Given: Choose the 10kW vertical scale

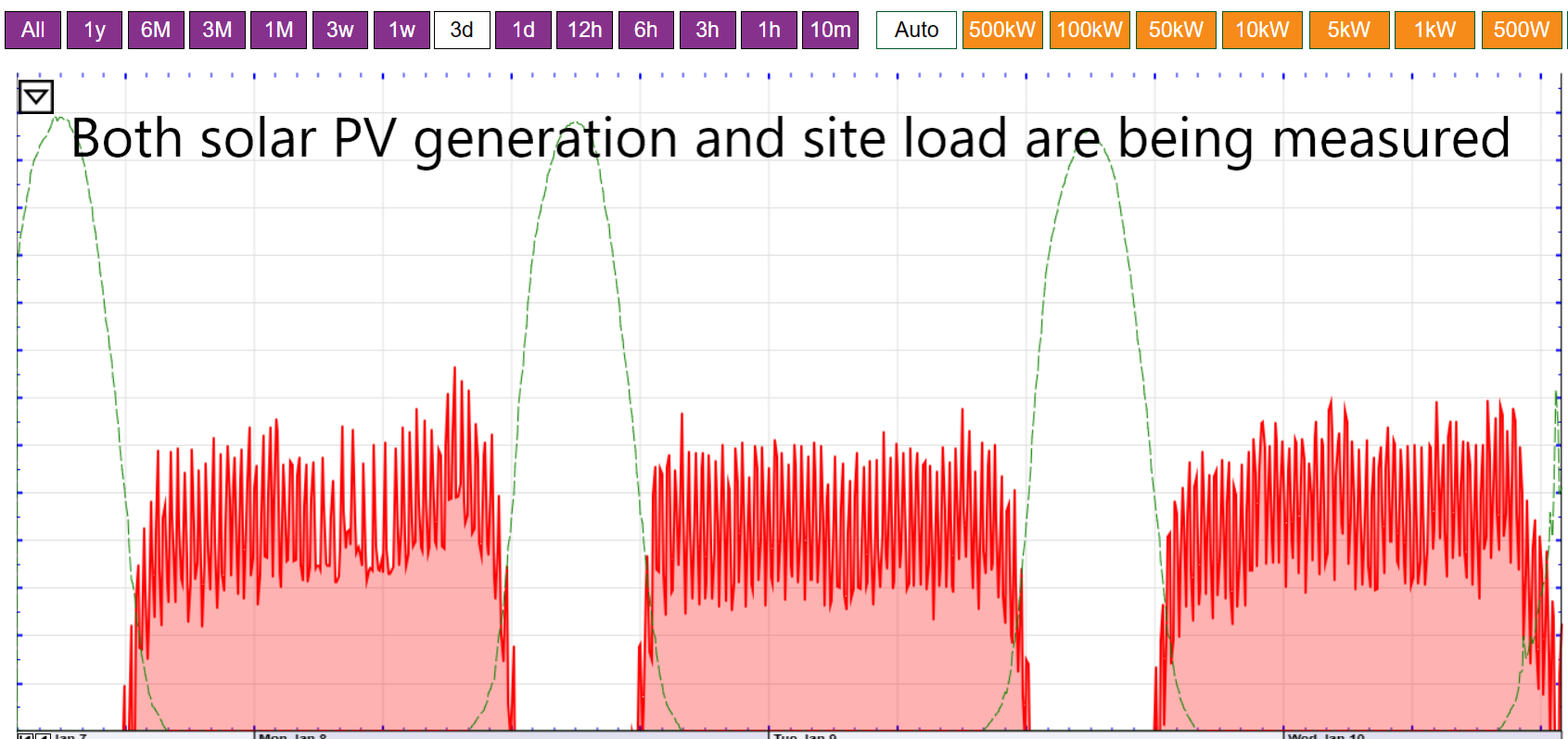Looking at the screenshot, I should point(1262,30).
